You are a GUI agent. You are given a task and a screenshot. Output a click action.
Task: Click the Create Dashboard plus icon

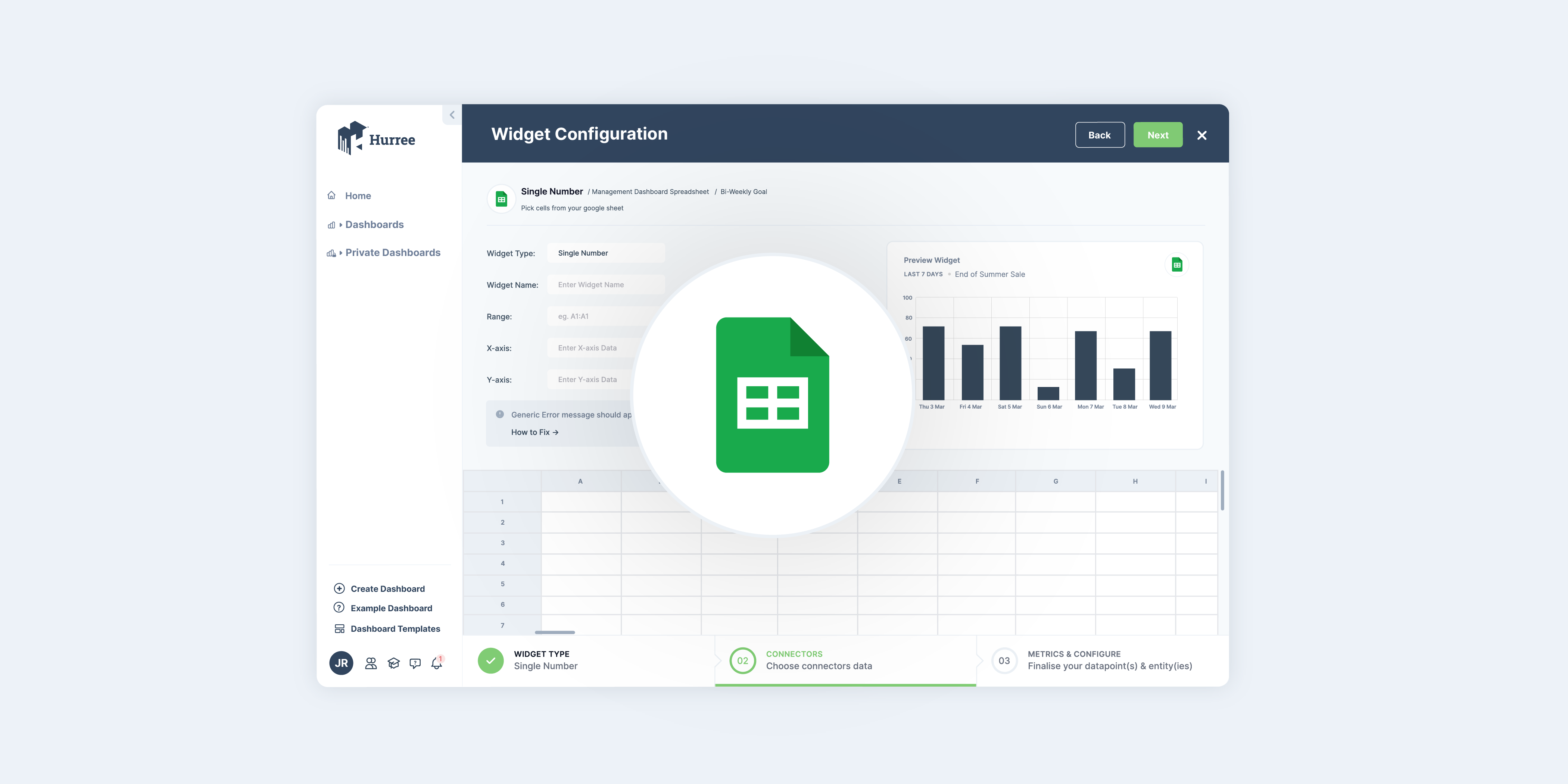coord(339,588)
